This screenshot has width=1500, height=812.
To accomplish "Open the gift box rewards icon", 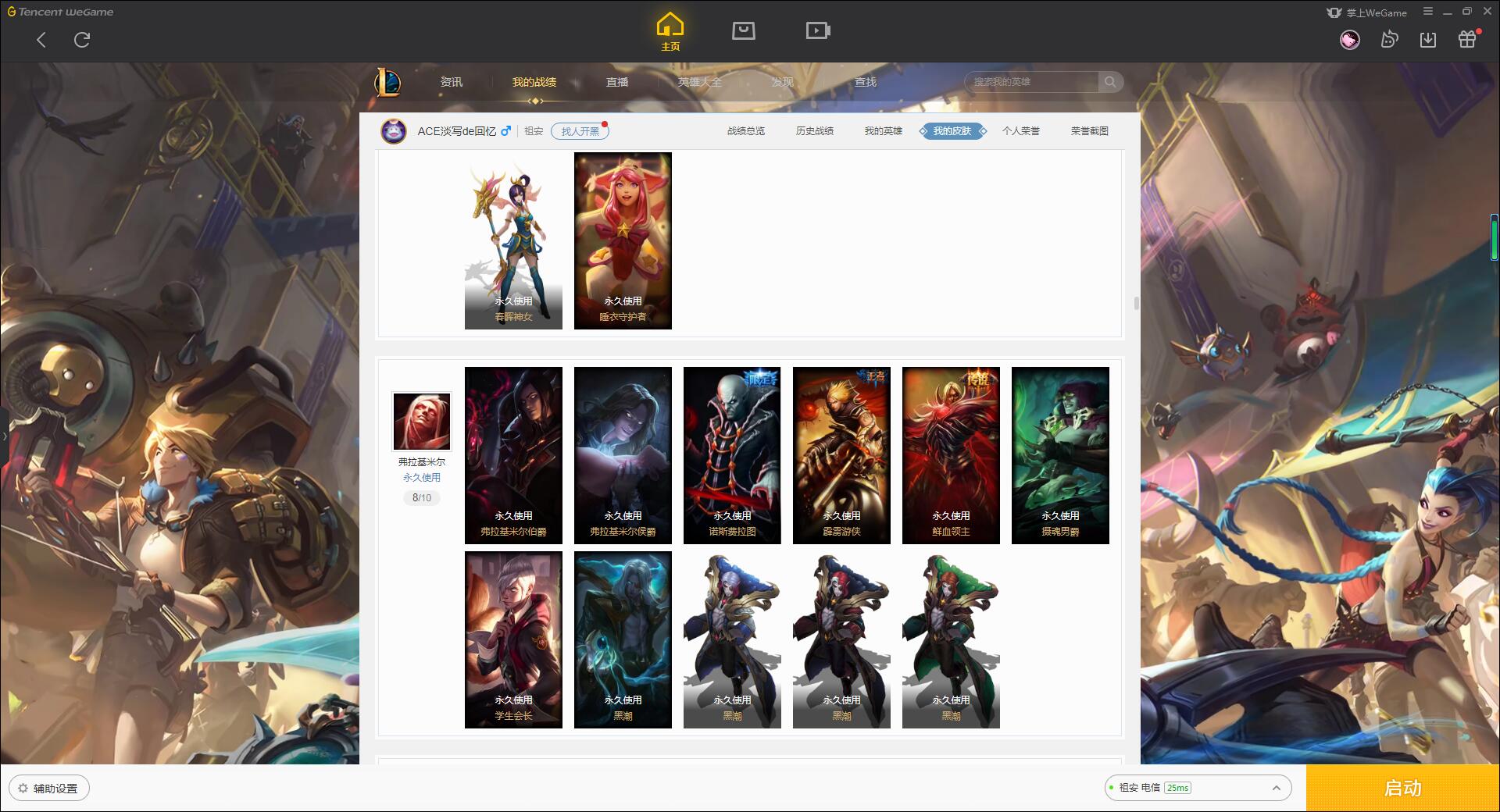I will [1467, 40].
